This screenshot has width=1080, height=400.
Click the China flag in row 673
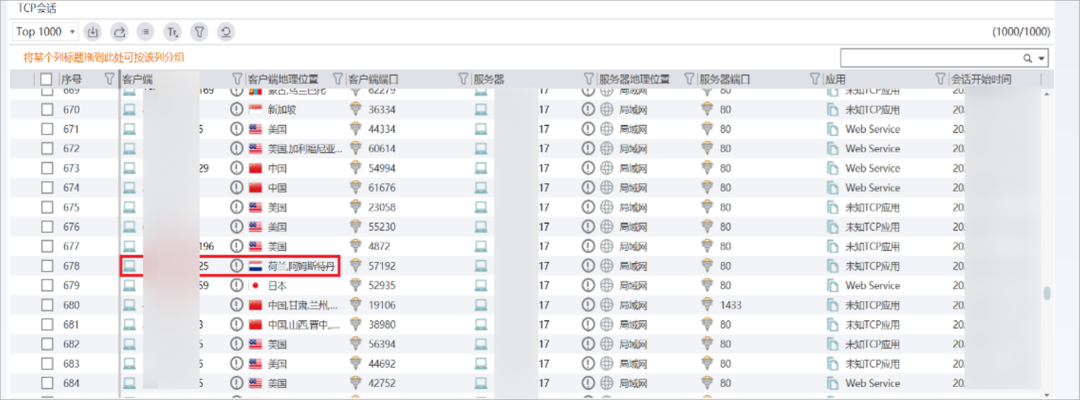tap(256, 168)
